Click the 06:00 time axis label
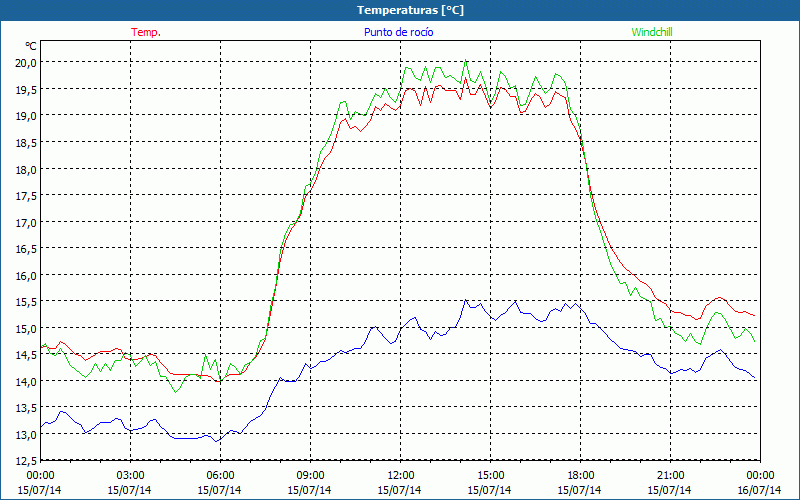Screen dimensions: 800x500 point(220,476)
